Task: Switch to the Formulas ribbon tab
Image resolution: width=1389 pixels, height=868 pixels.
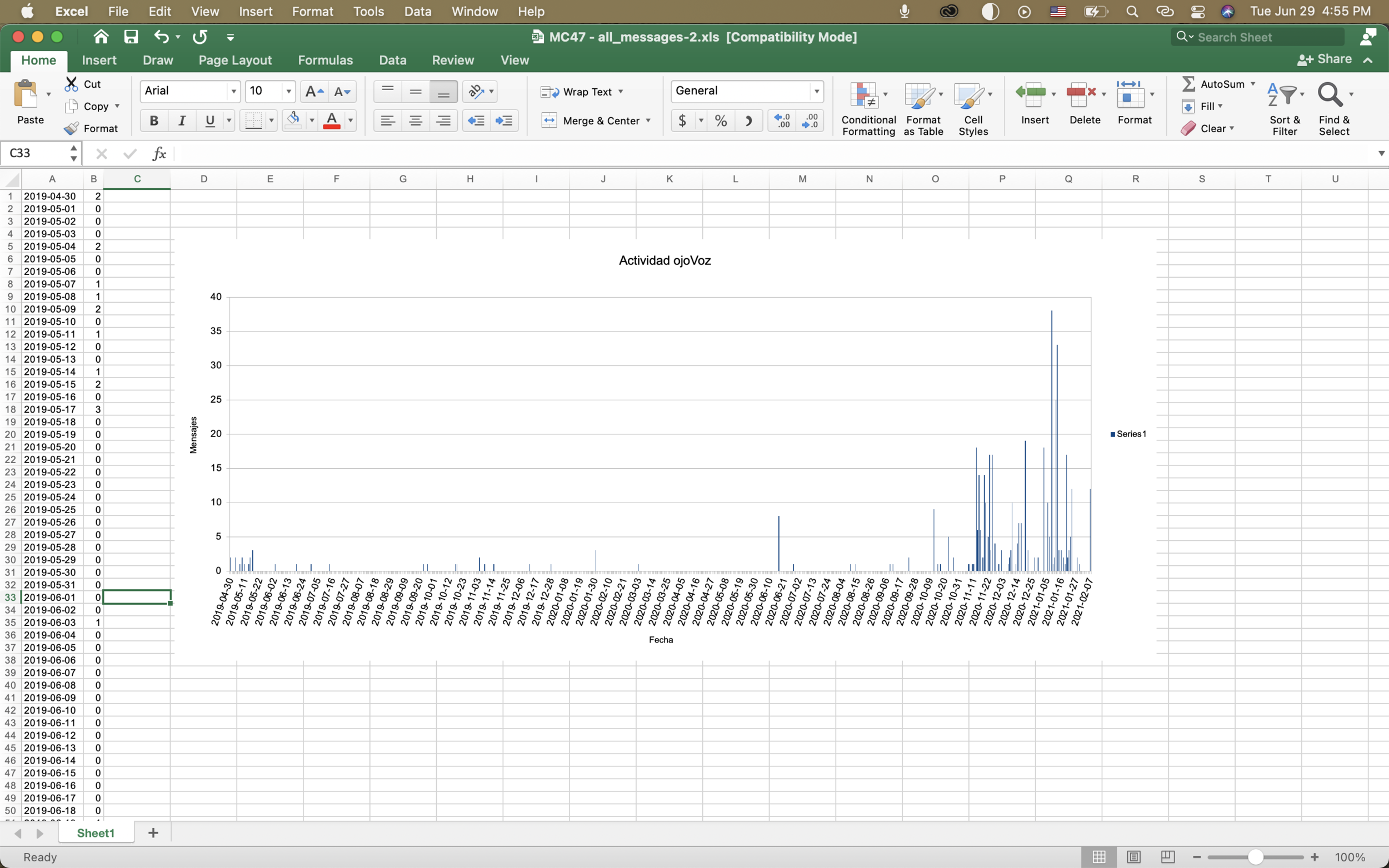Action: [x=325, y=60]
